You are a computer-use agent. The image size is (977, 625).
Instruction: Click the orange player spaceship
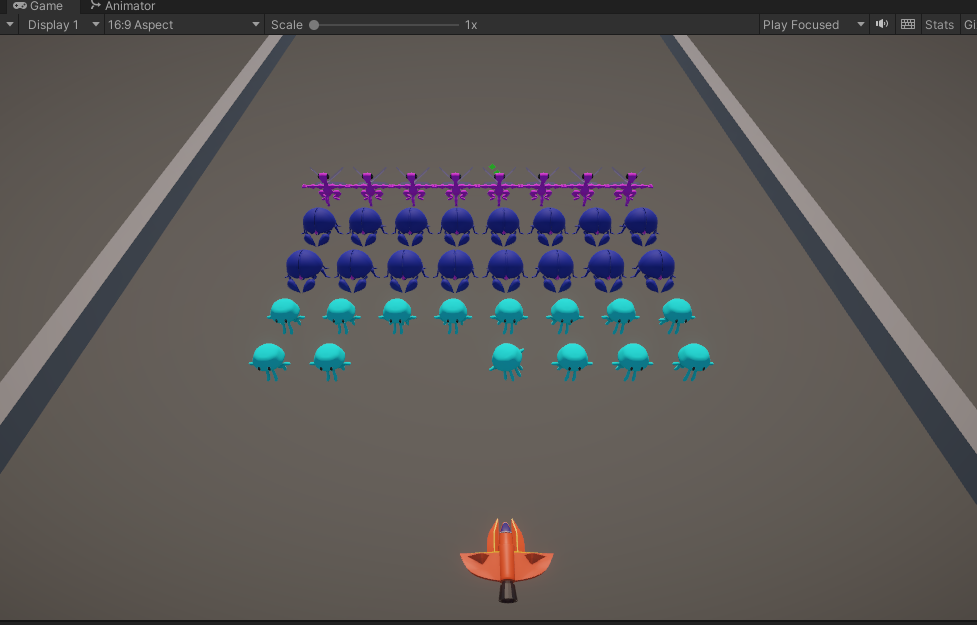coord(506,560)
